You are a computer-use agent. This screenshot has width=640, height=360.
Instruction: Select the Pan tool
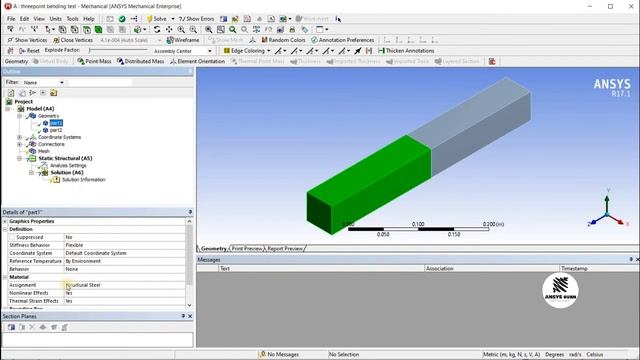(169, 29)
